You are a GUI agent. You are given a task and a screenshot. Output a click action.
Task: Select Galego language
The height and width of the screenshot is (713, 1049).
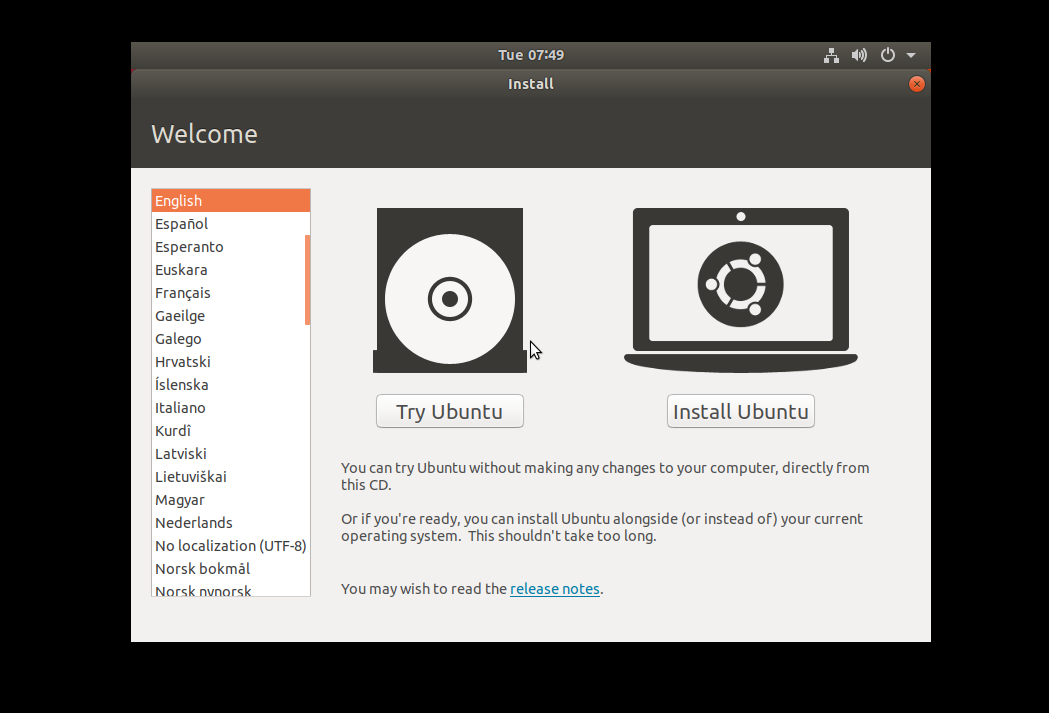[229, 338]
